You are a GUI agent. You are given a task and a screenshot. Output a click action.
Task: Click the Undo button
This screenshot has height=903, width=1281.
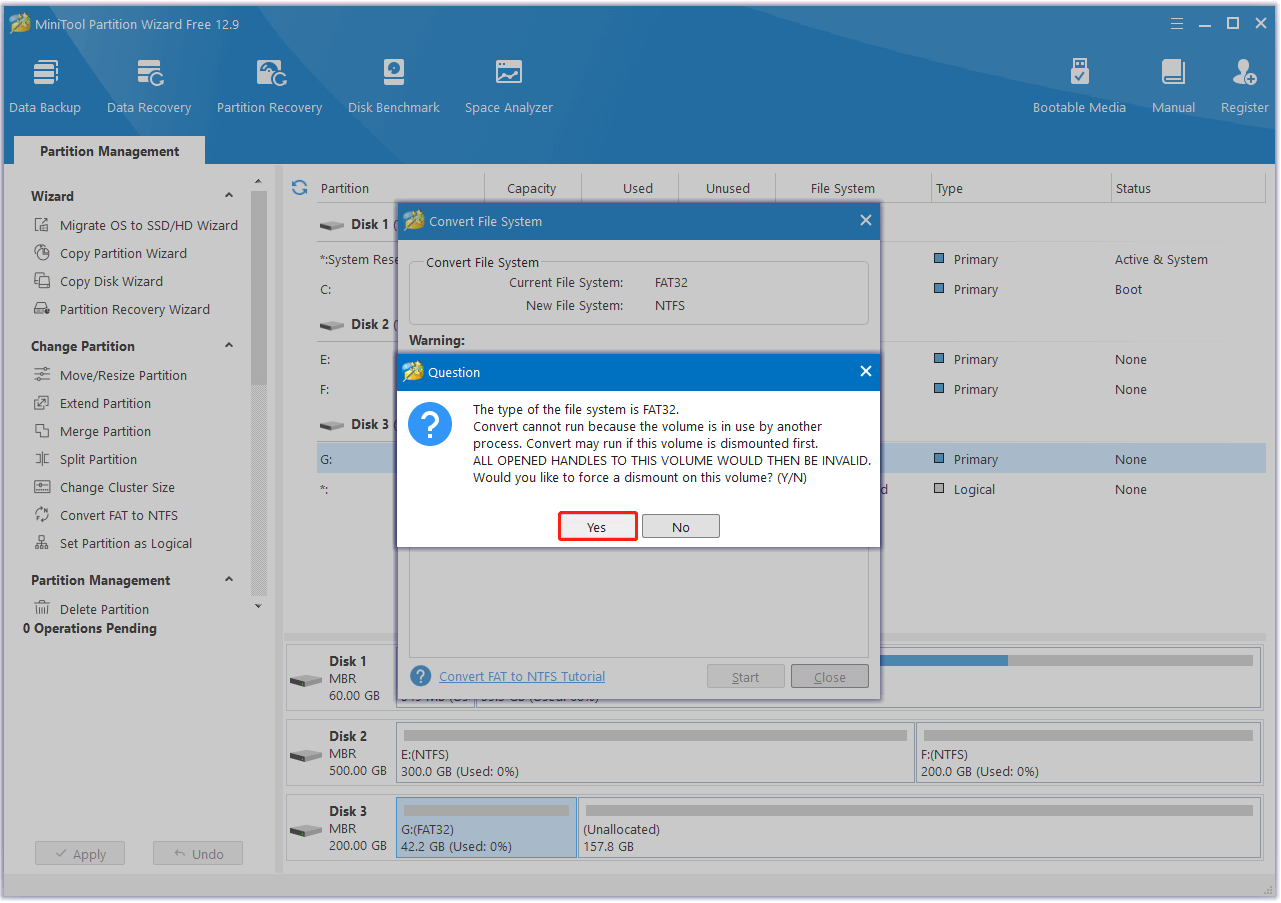point(198,854)
